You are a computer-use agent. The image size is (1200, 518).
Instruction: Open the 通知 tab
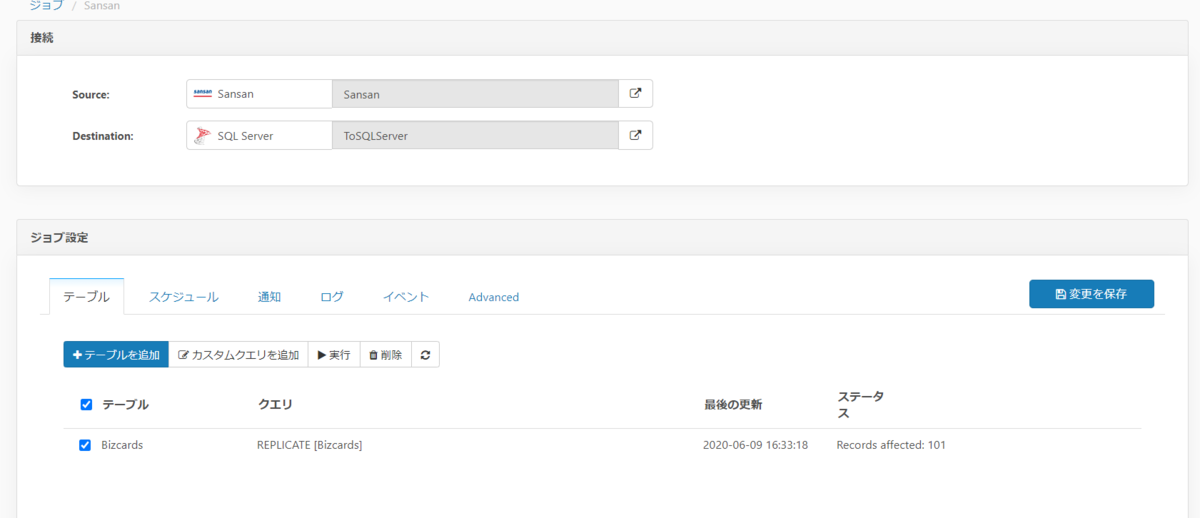pos(269,297)
